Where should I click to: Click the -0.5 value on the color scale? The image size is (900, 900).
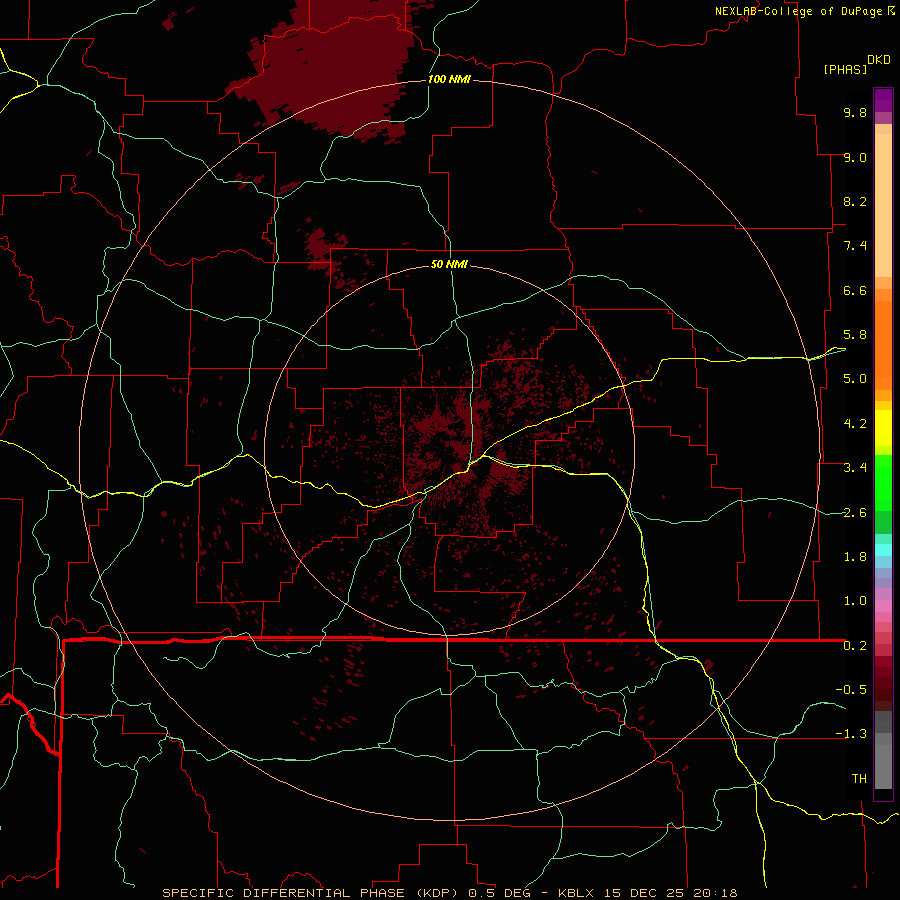point(851,690)
